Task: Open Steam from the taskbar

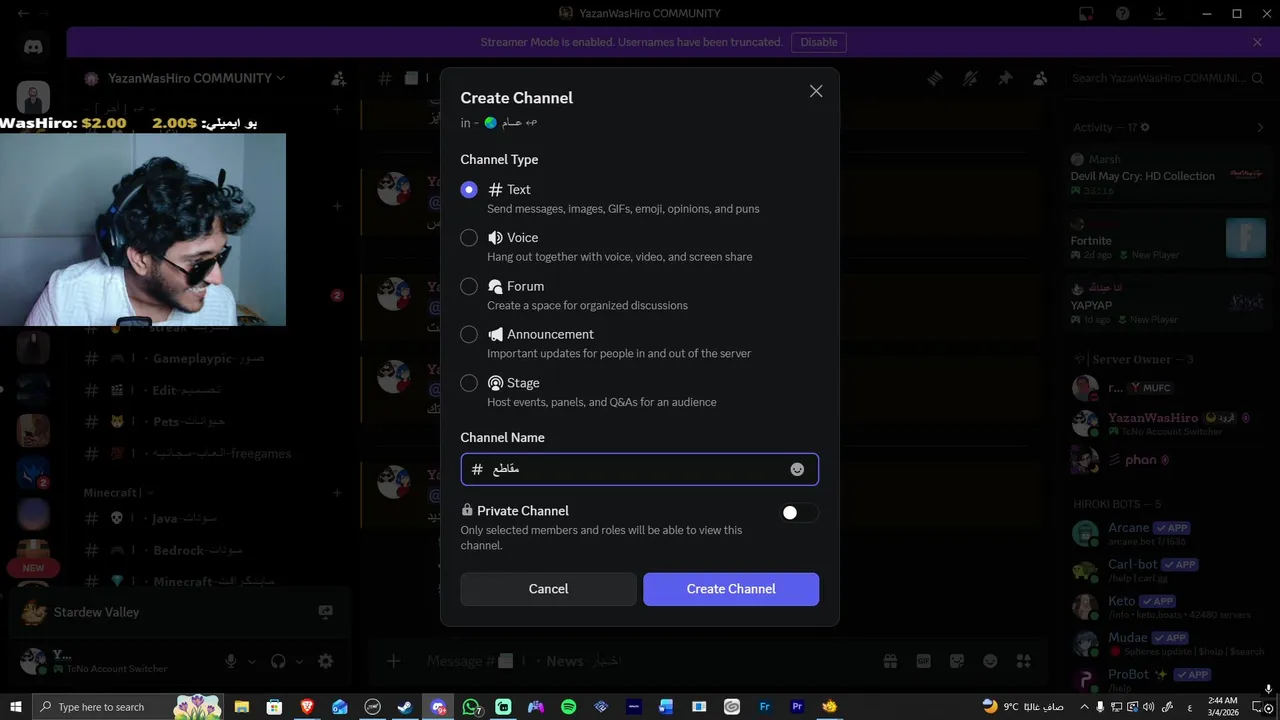Action: point(405,707)
